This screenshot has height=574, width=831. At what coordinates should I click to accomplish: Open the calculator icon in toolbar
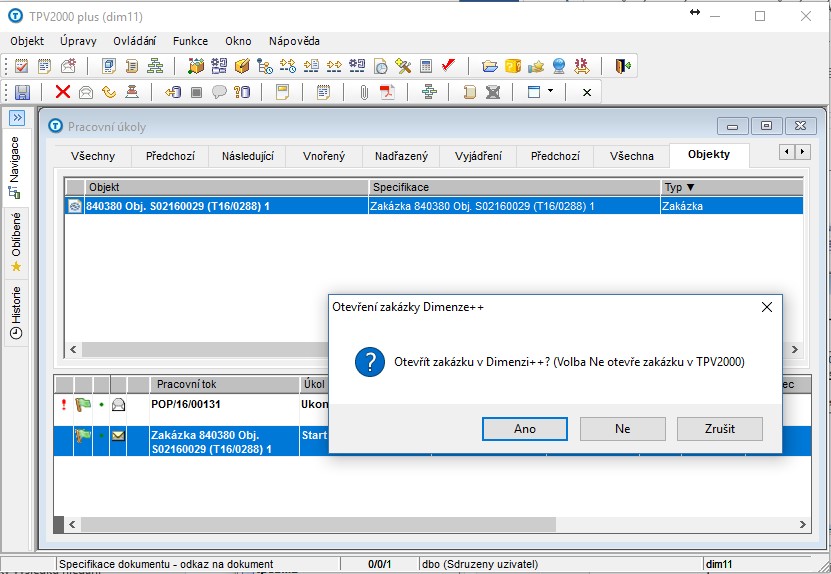tap(426, 66)
